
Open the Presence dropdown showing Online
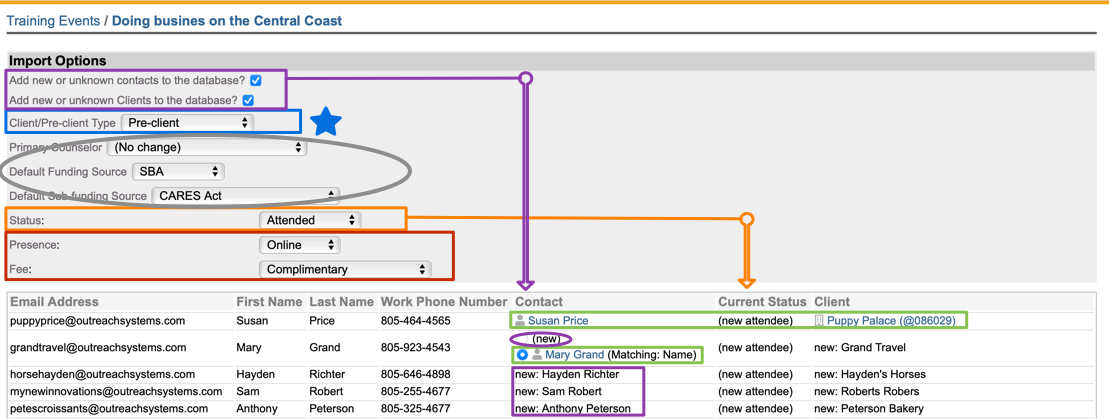pyautogui.click(x=299, y=245)
